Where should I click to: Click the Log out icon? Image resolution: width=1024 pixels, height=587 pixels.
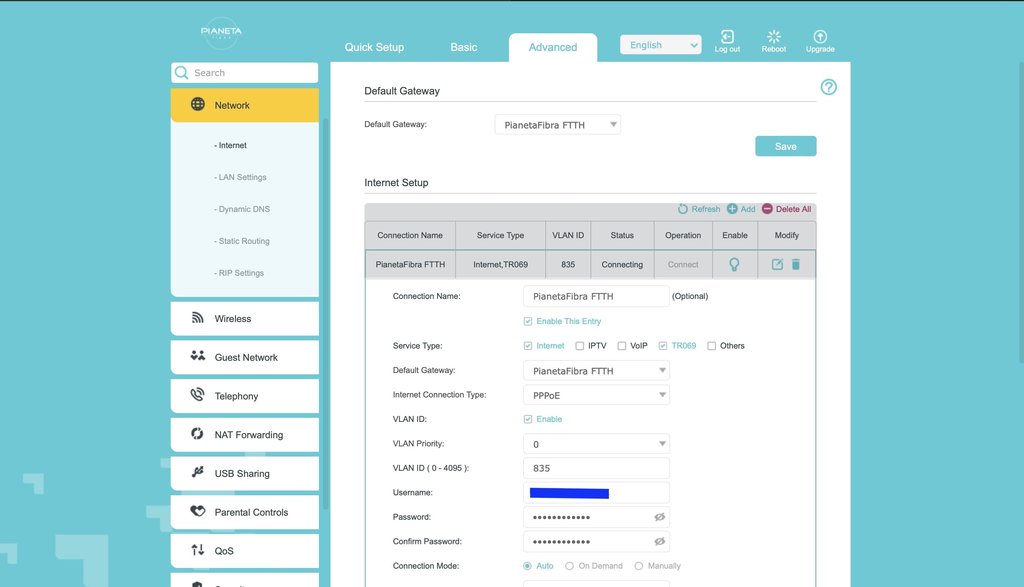(727, 37)
